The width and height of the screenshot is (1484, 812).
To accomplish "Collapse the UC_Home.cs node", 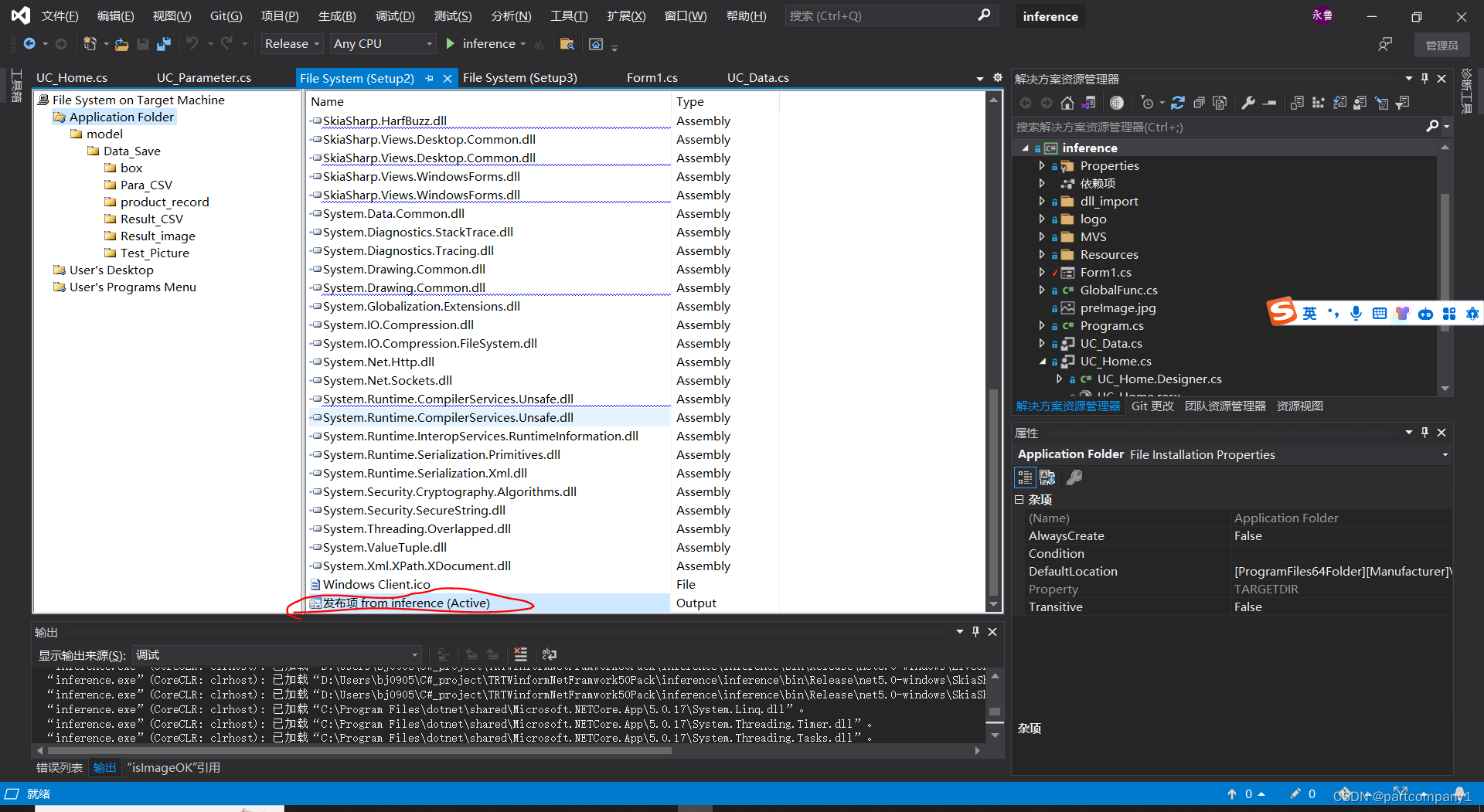I will [x=1042, y=361].
